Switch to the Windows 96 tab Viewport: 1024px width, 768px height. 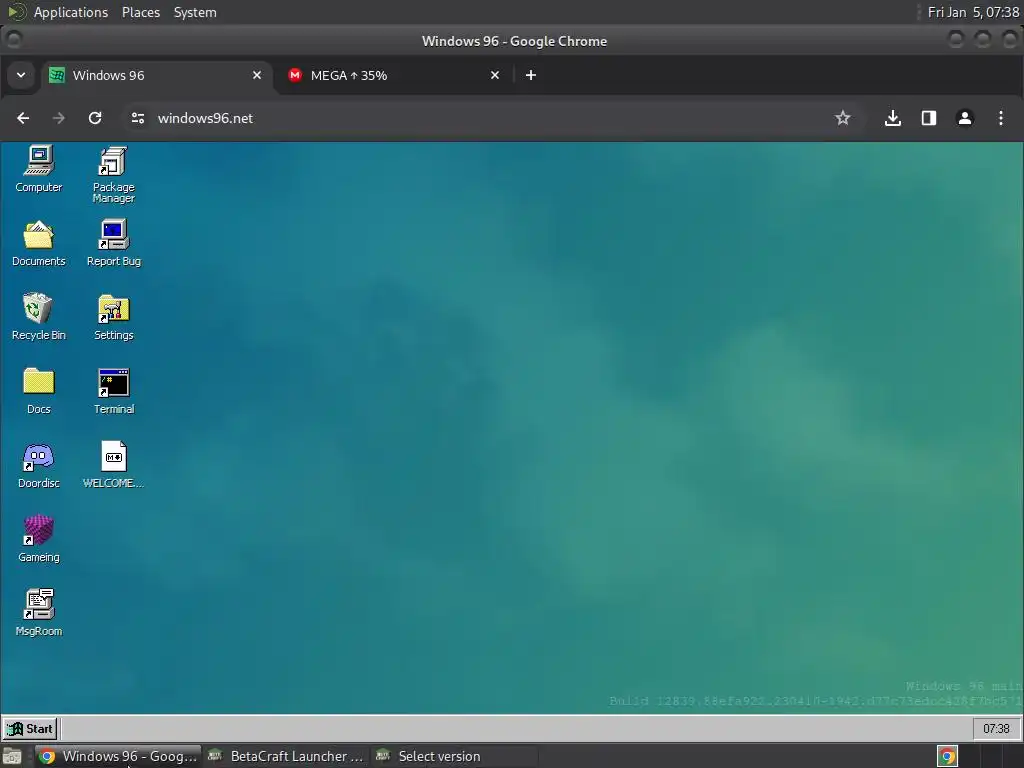tap(157, 75)
